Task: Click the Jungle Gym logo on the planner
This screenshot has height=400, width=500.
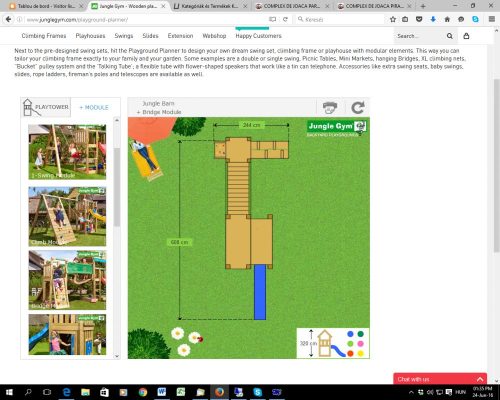Action: pyautogui.click(x=337, y=128)
